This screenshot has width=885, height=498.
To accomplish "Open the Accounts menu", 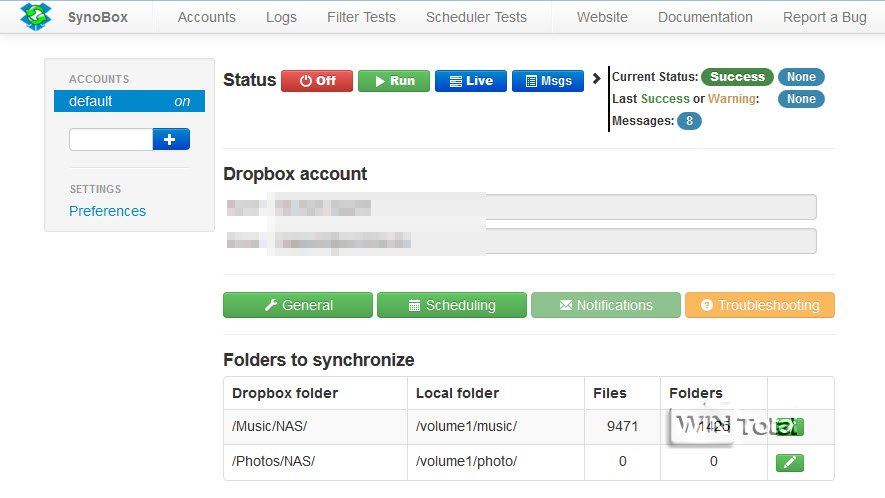I will click(206, 17).
